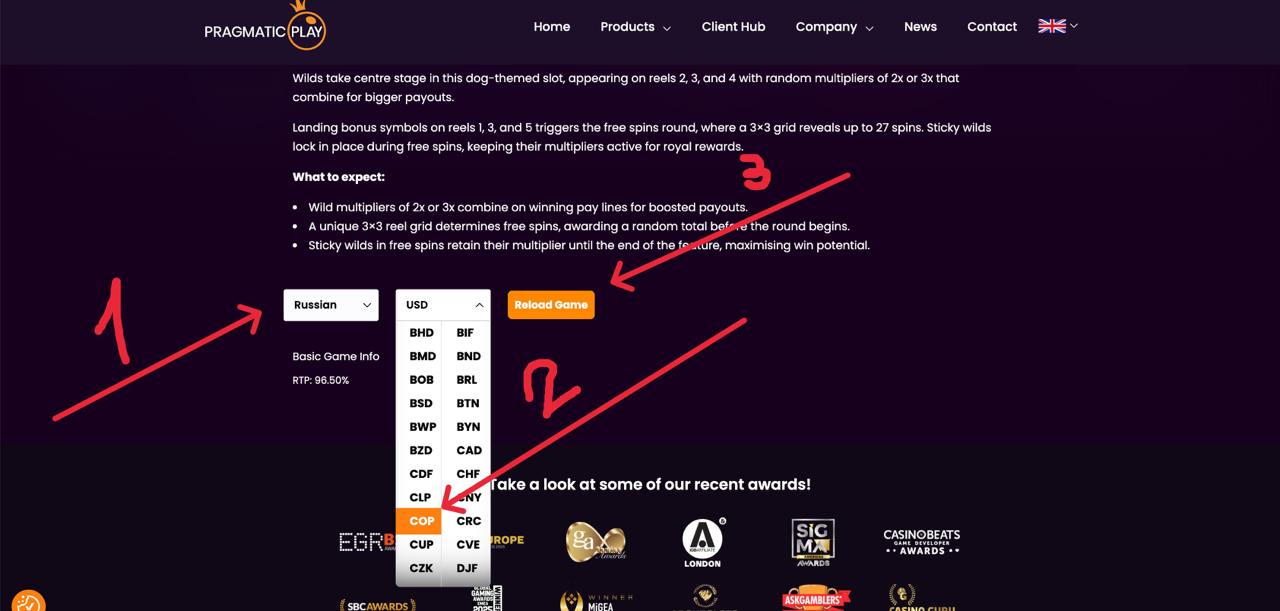
Task: Open the Client Hub page
Action: click(x=733, y=27)
